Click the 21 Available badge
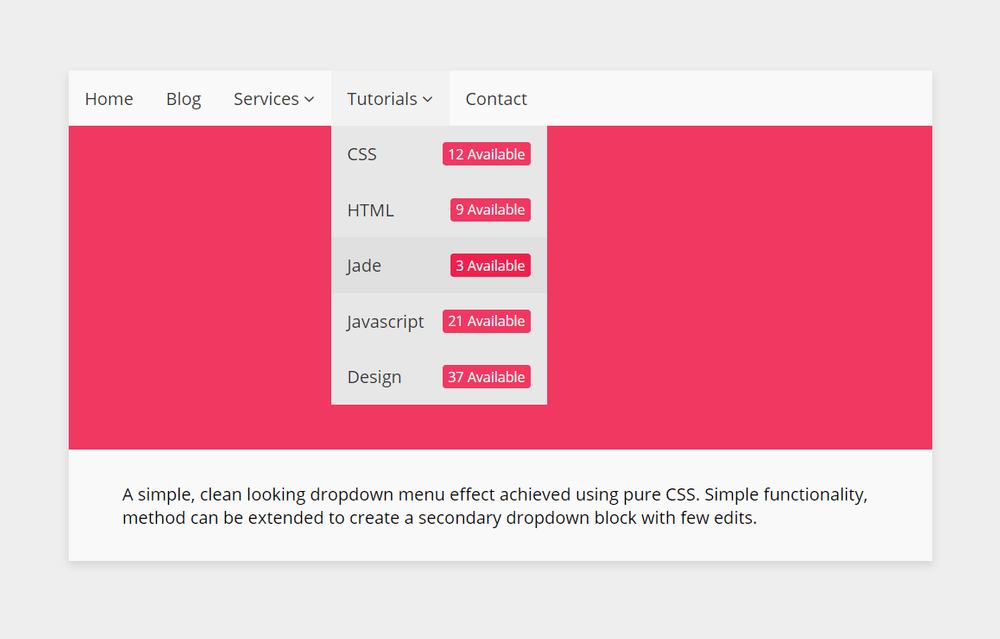 point(487,321)
